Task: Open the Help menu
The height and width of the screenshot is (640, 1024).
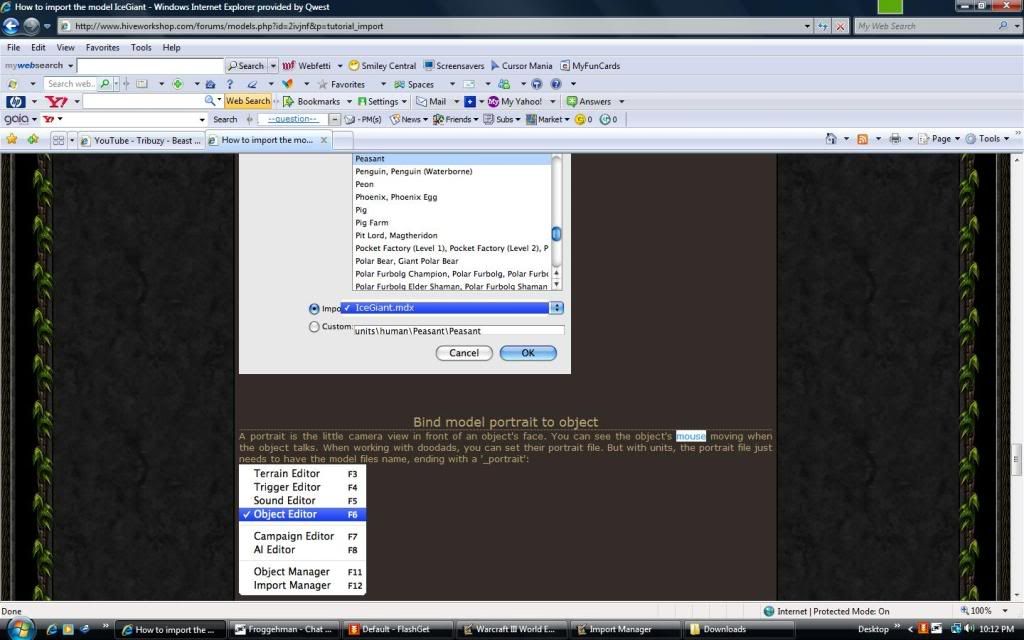Action: 171,48
